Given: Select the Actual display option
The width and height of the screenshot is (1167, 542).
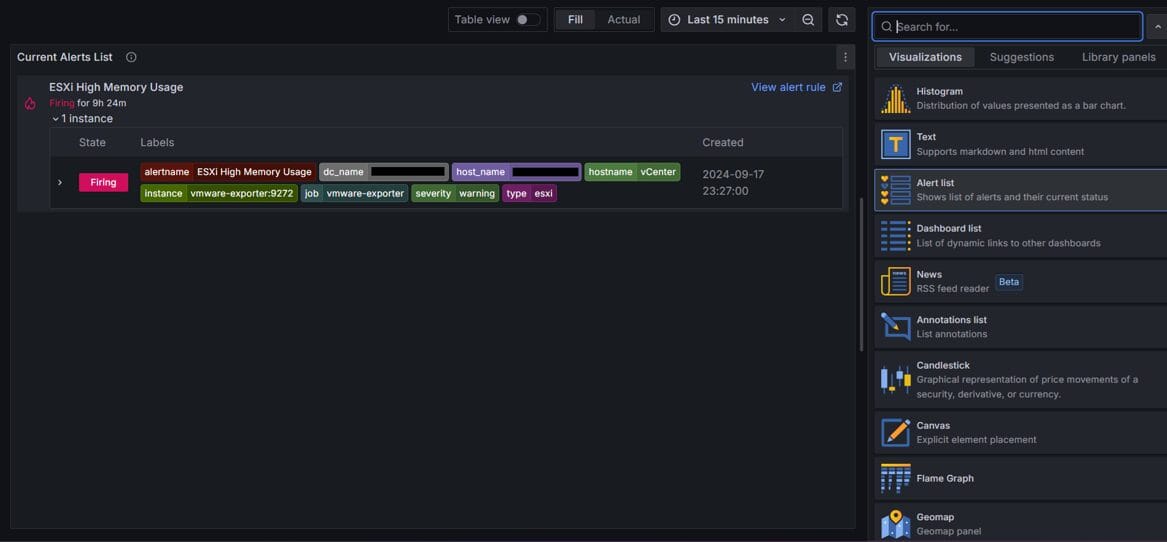Looking at the screenshot, I should [x=624, y=20].
